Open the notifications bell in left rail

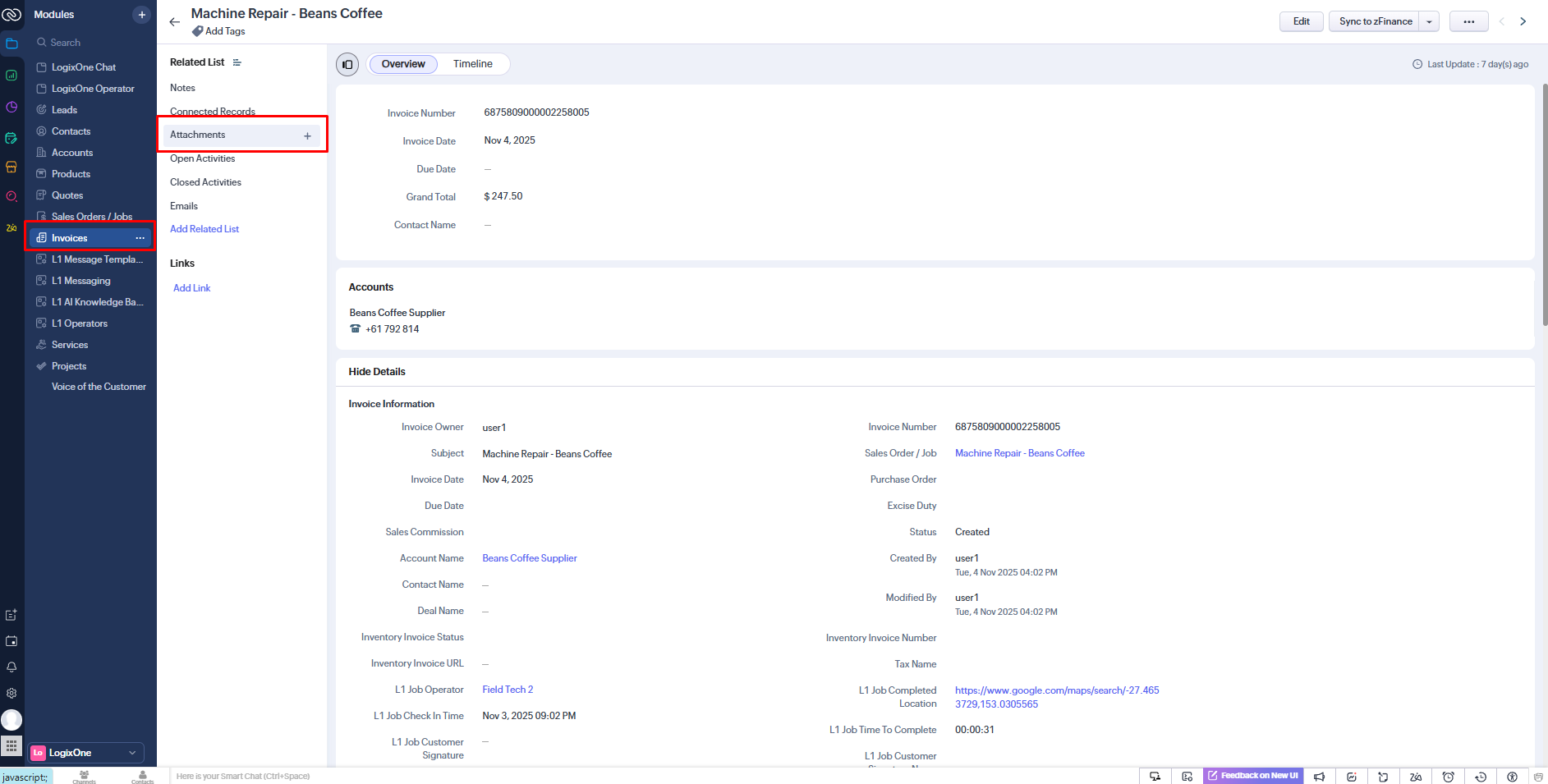click(11, 667)
